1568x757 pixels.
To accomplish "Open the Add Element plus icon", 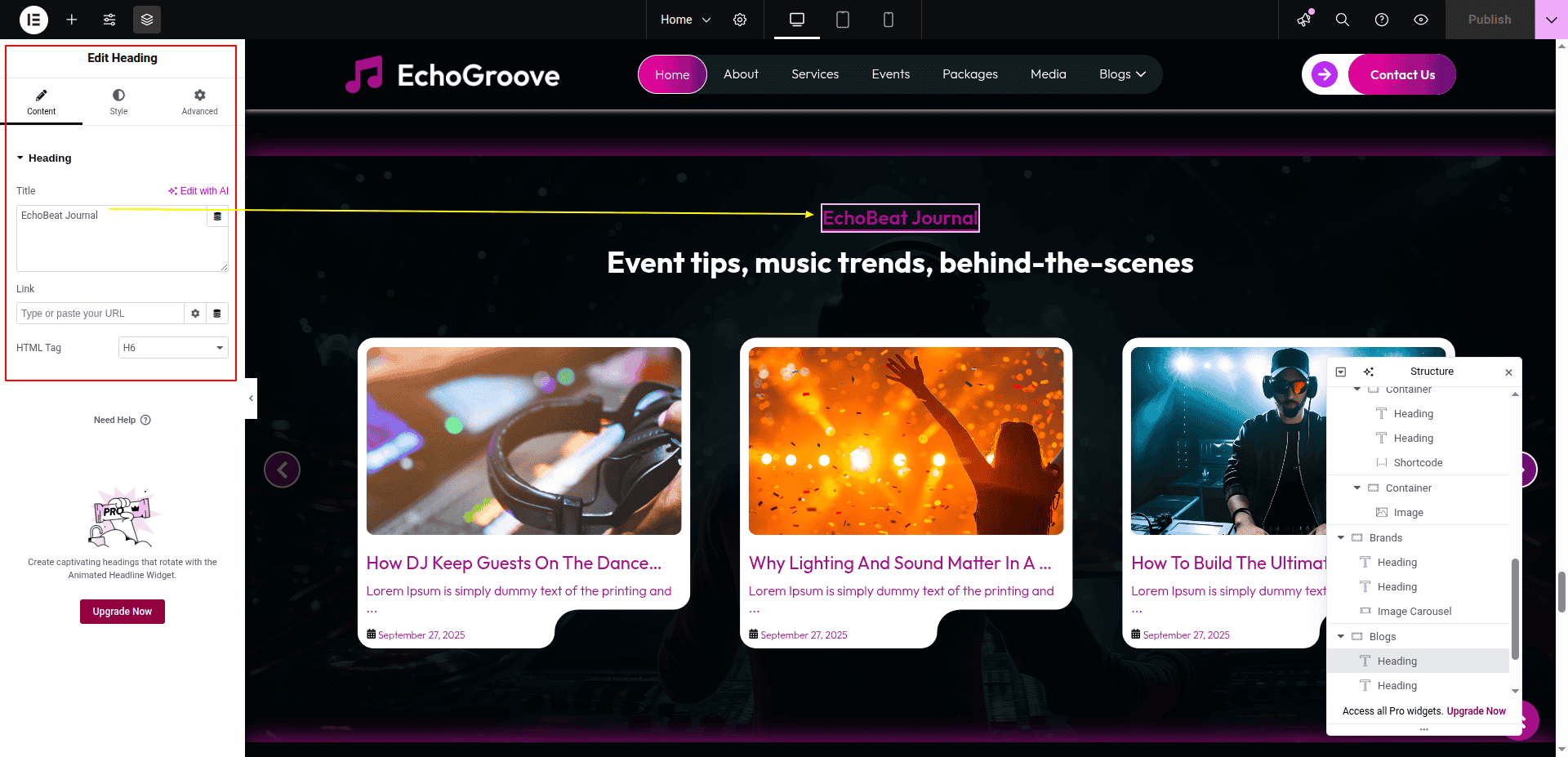I will [72, 20].
